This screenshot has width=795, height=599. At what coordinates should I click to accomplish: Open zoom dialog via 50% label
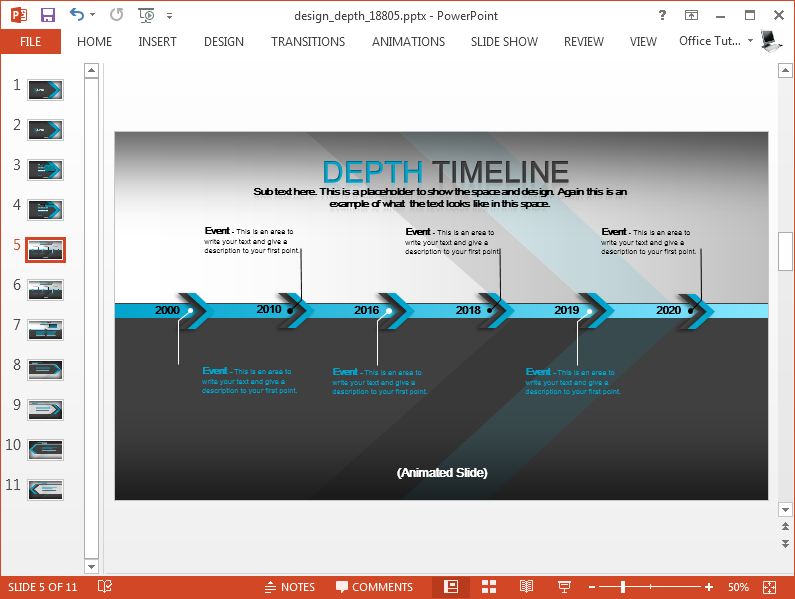click(738, 587)
